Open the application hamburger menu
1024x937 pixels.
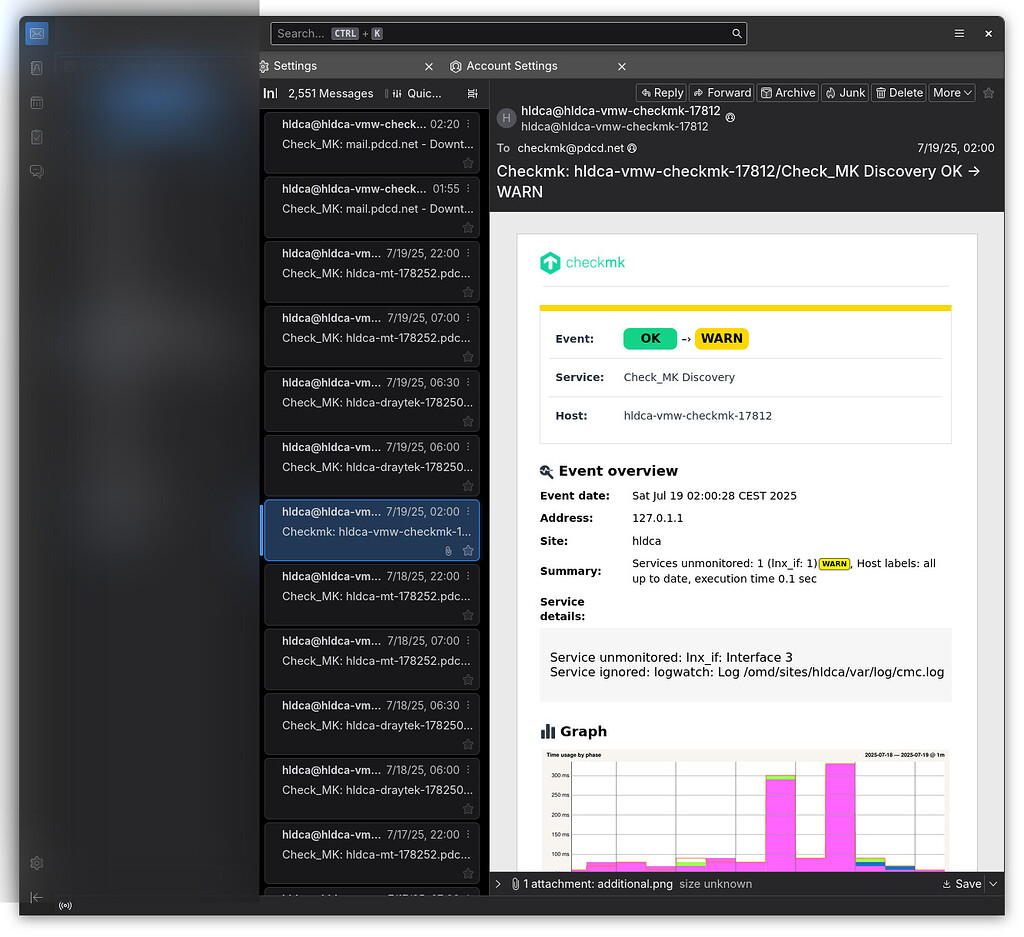tap(959, 33)
